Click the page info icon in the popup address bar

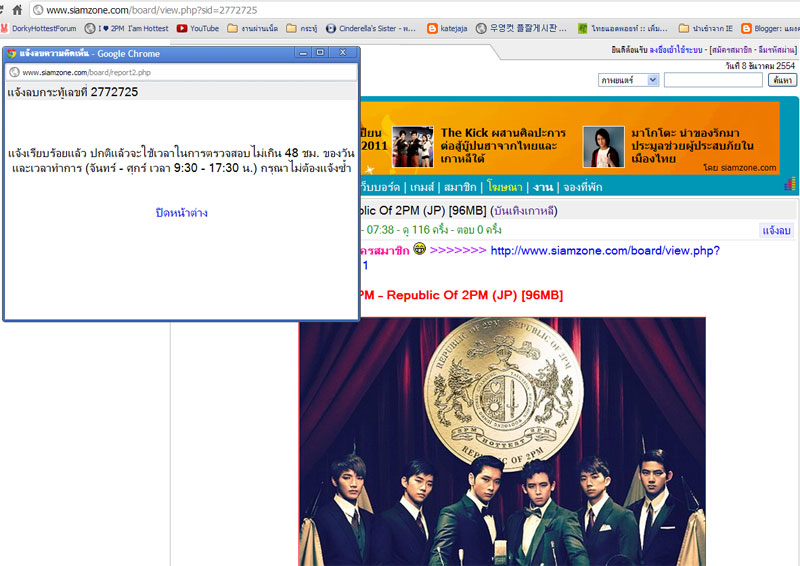(15, 72)
